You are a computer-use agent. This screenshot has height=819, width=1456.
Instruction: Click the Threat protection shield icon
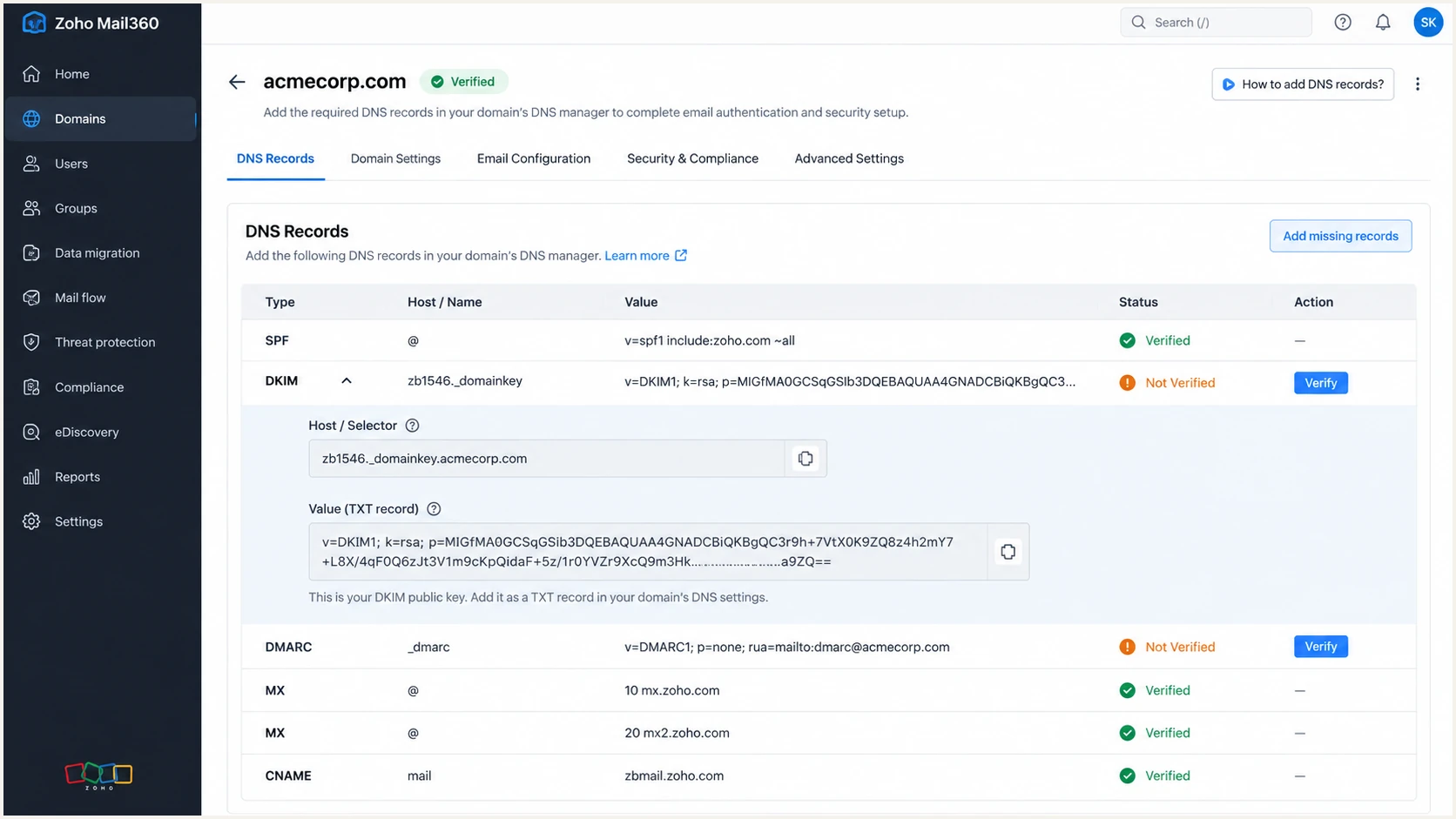[x=31, y=342]
